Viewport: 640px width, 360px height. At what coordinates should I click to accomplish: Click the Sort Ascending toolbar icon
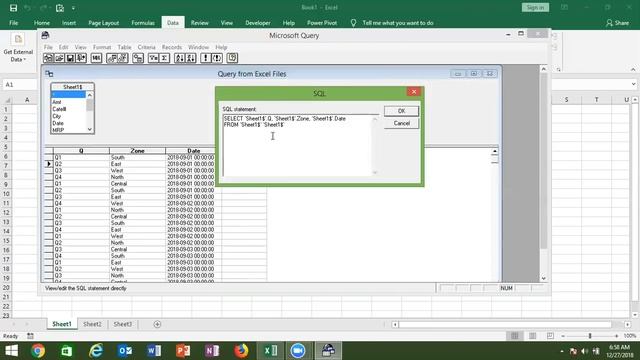[x=180, y=58]
